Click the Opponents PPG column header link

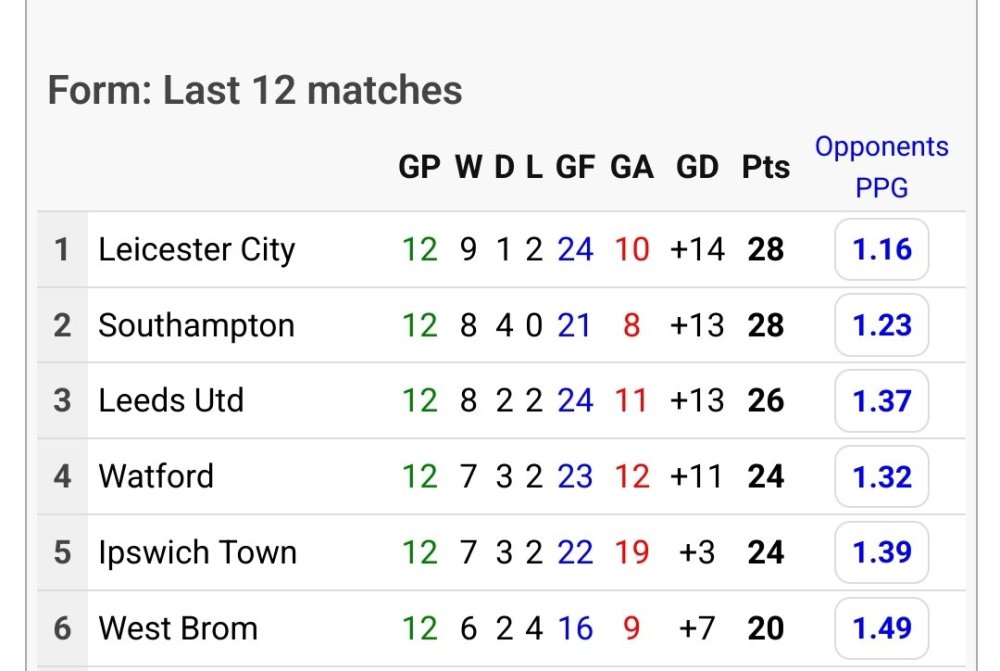(x=881, y=166)
